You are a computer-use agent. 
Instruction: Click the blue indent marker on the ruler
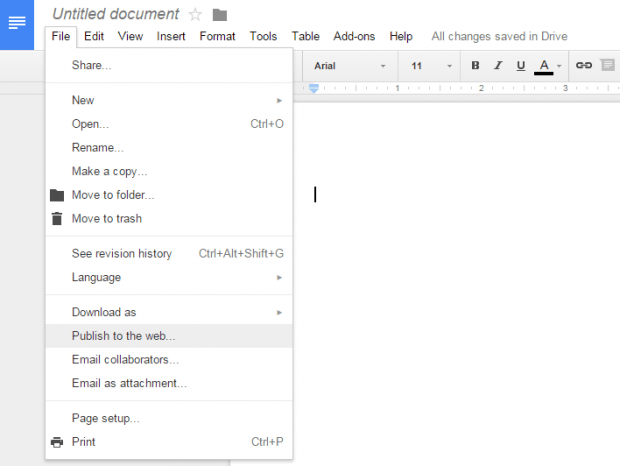pyautogui.click(x=313, y=89)
